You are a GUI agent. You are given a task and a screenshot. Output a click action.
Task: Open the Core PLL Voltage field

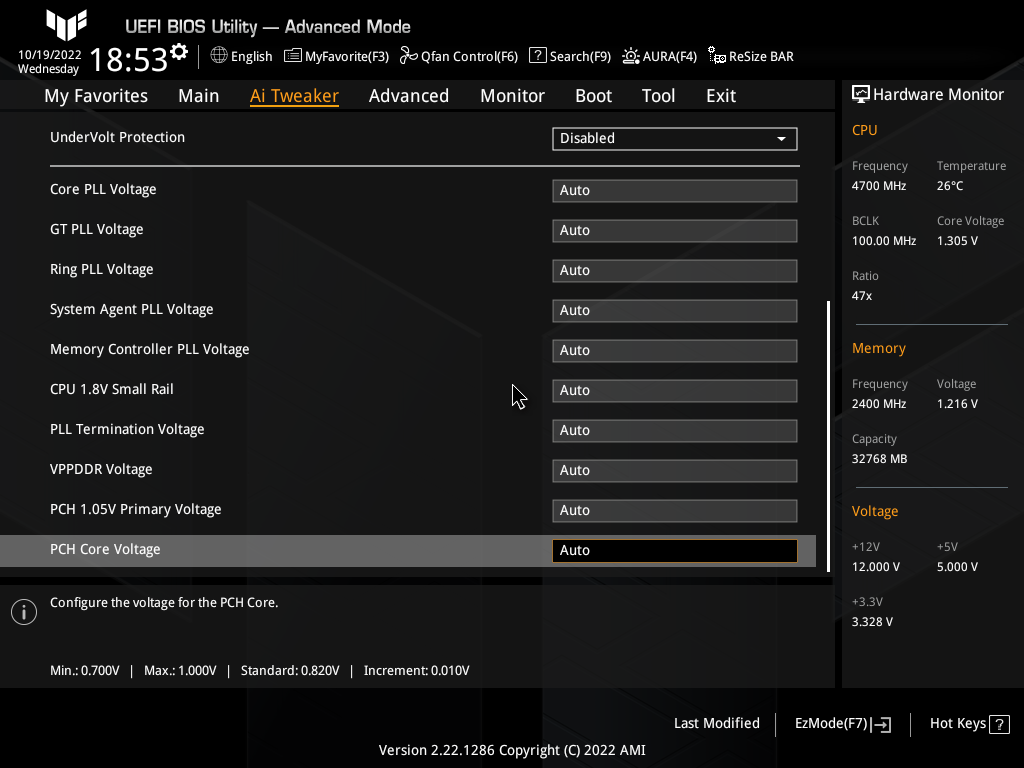pos(674,190)
